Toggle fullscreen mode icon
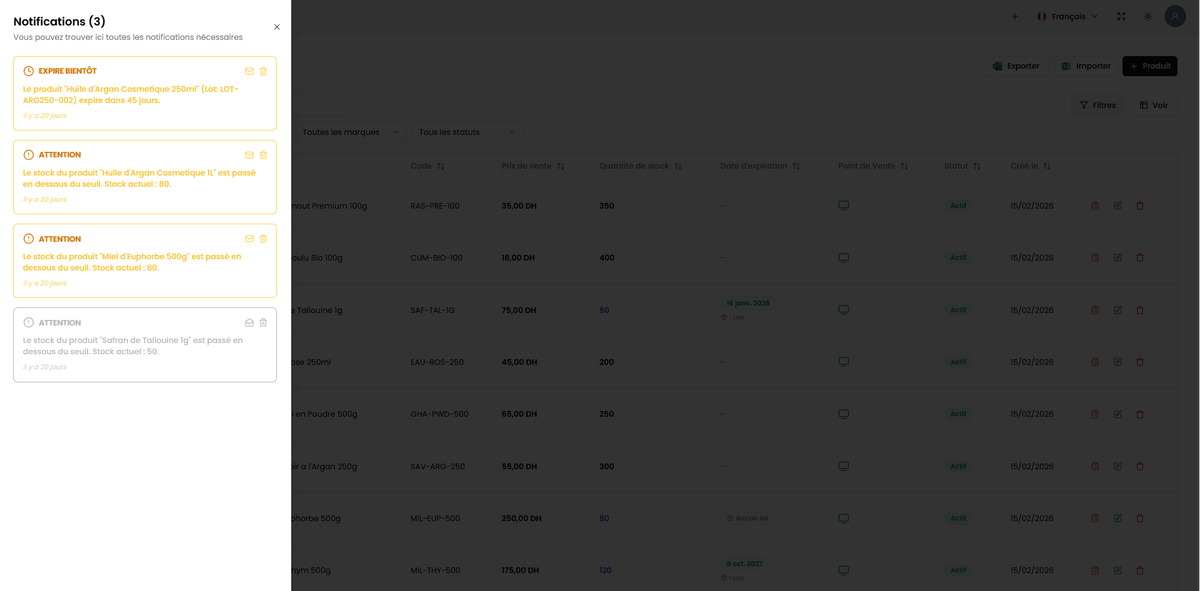 click(x=1121, y=16)
